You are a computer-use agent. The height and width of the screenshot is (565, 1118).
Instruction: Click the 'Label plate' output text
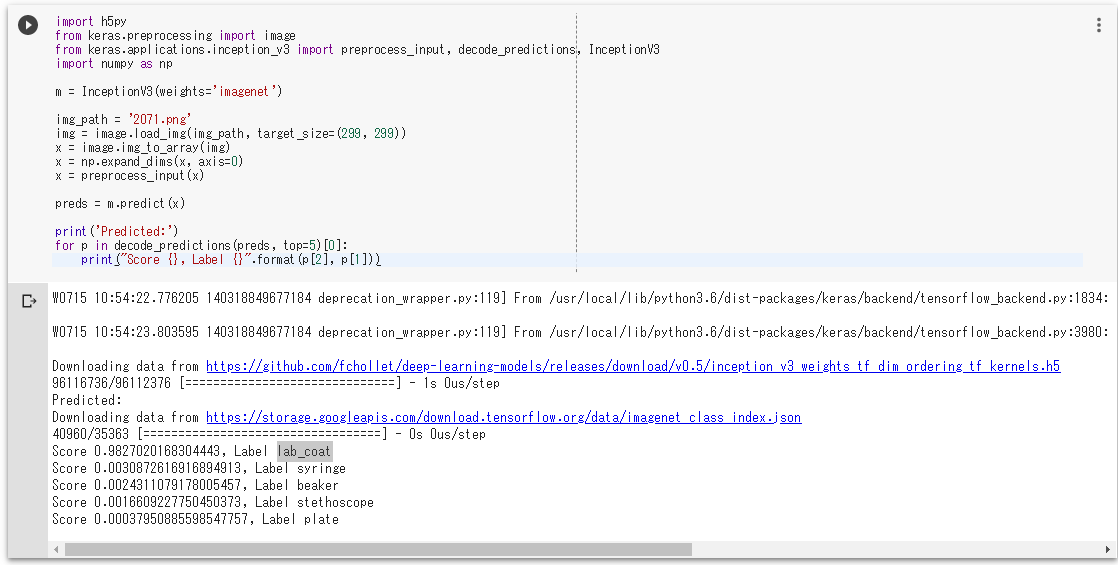coord(300,519)
